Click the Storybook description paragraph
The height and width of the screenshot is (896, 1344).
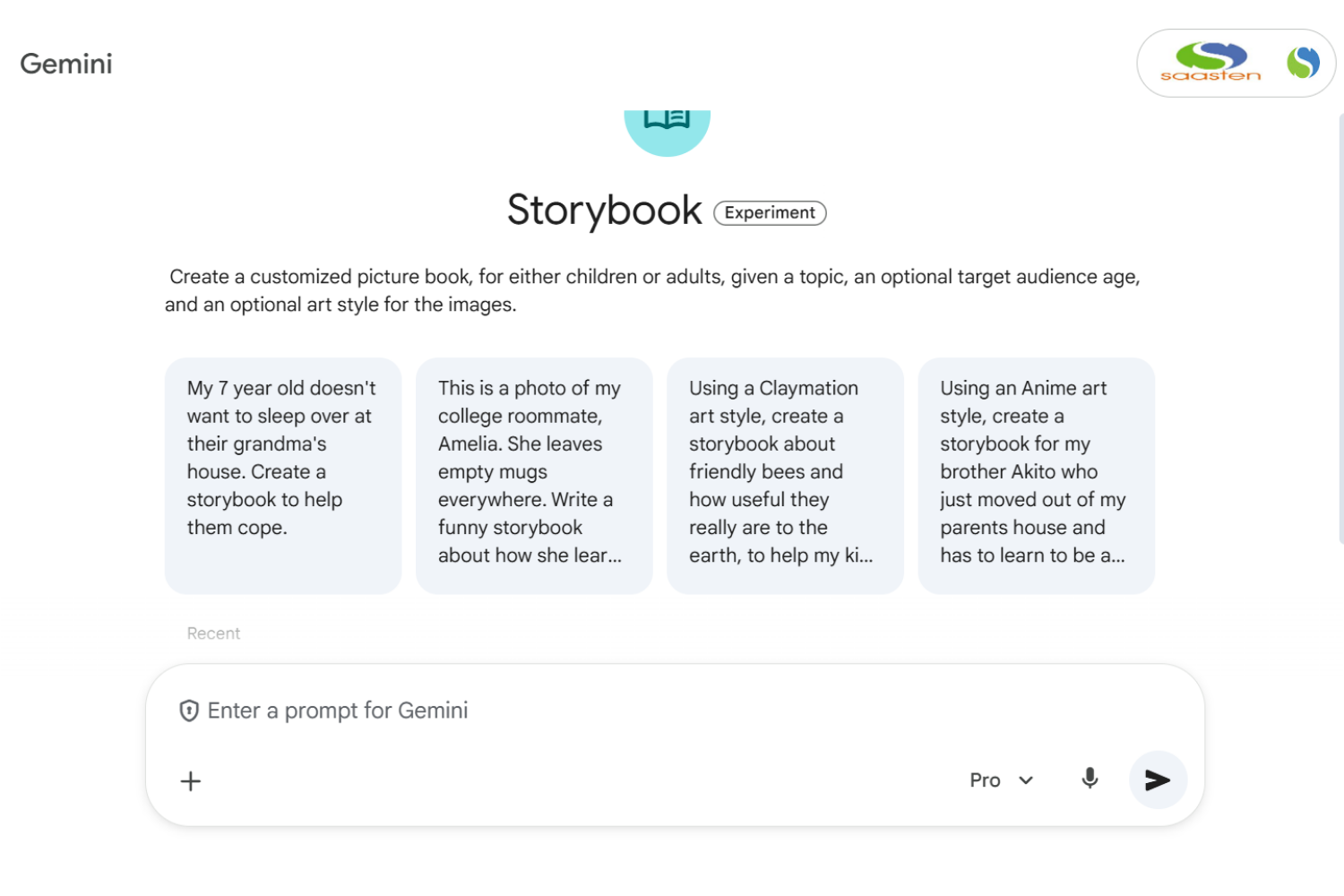click(x=652, y=290)
